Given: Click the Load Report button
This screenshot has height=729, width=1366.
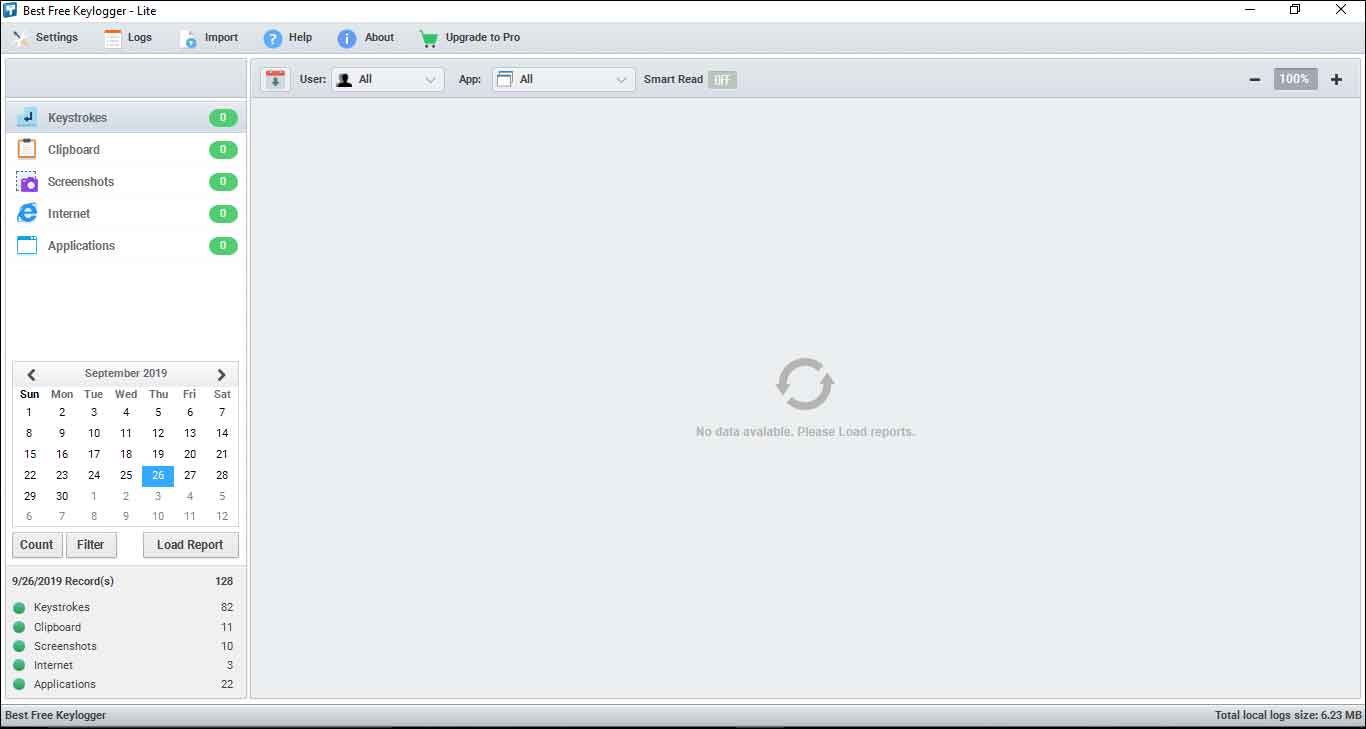Looking at the screenshot, I should (190, 545).
